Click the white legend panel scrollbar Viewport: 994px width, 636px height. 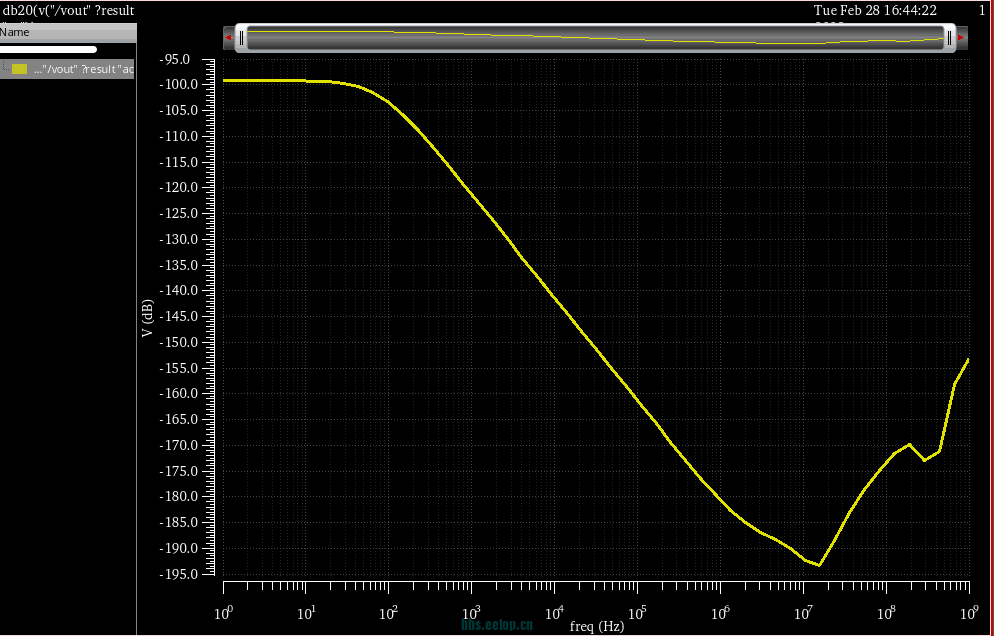coord(48,49)
